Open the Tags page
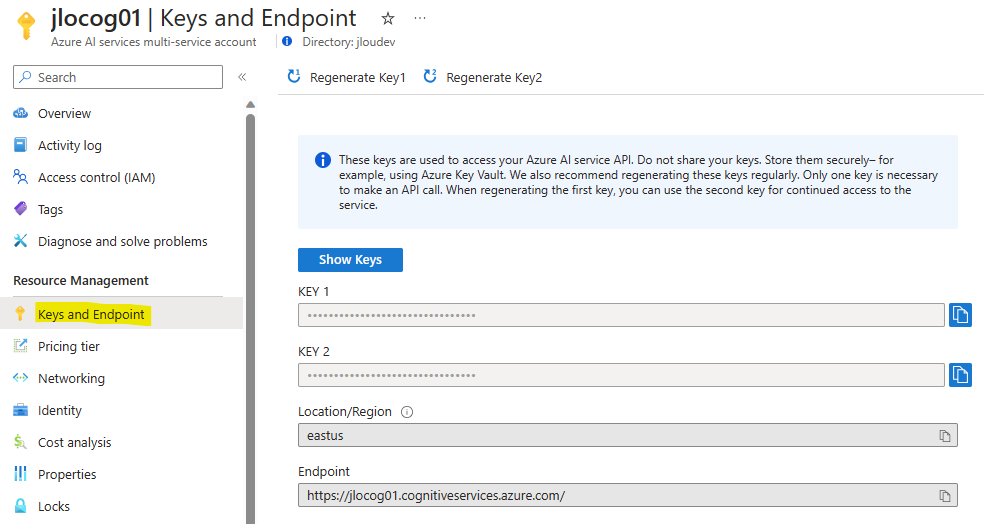Image resolution: width=984 pixels, height=524 pixels. coord(50,210)
